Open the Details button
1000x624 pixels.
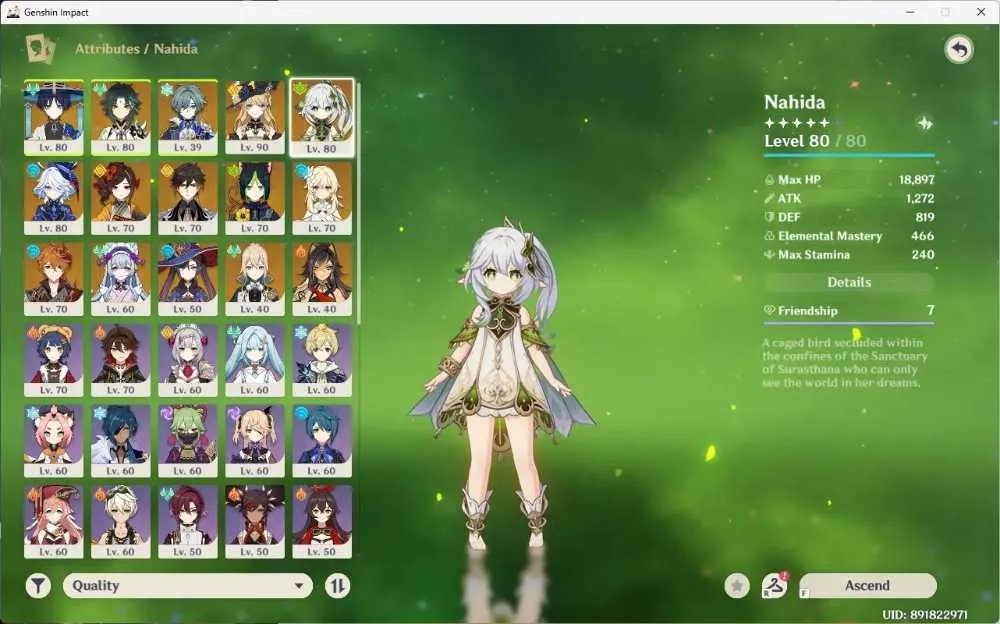click(x=849, y=282)
